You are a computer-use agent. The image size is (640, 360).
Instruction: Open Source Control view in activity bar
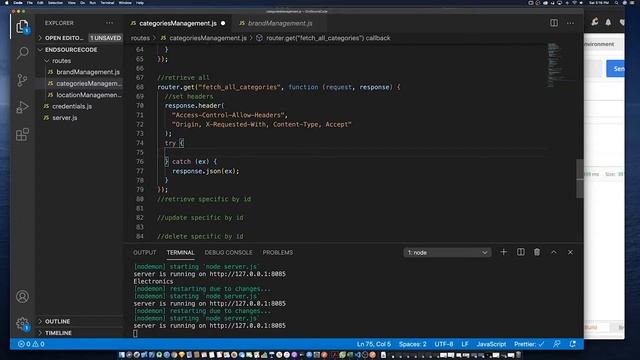point(22,80)
